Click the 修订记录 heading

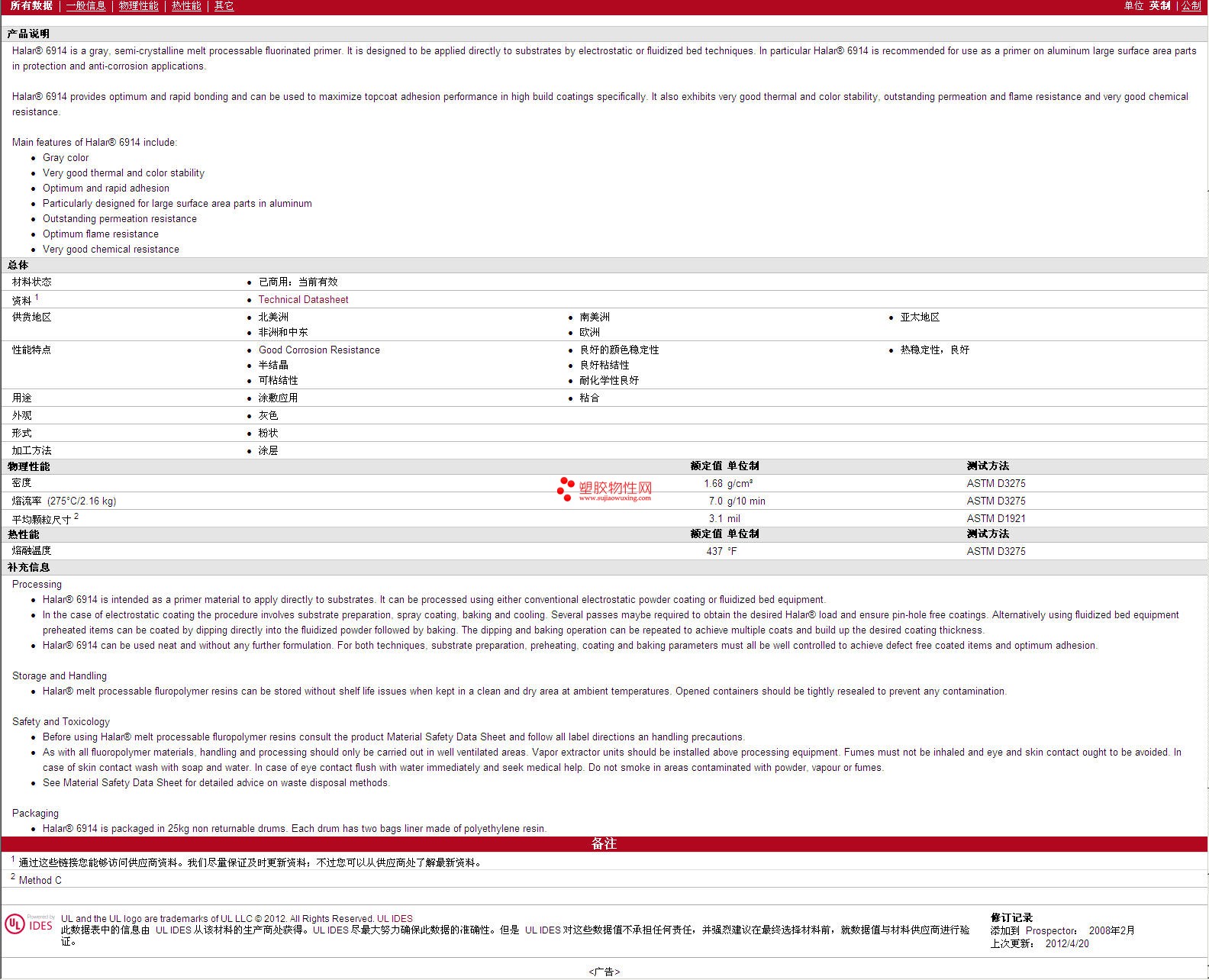point(1011,918)
